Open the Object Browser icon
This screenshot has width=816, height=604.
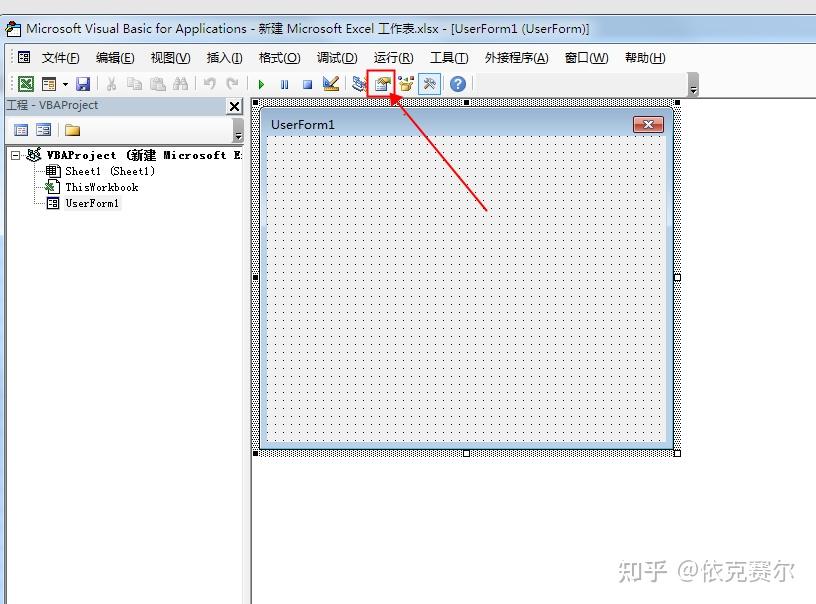pyautogui.click(x=406, y=84)
